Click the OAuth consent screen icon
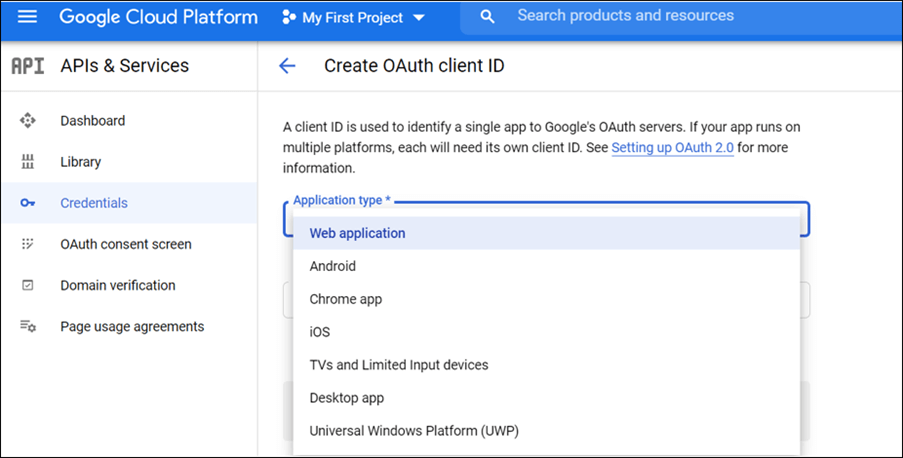 pyautogui.click(x=28, y=244)
